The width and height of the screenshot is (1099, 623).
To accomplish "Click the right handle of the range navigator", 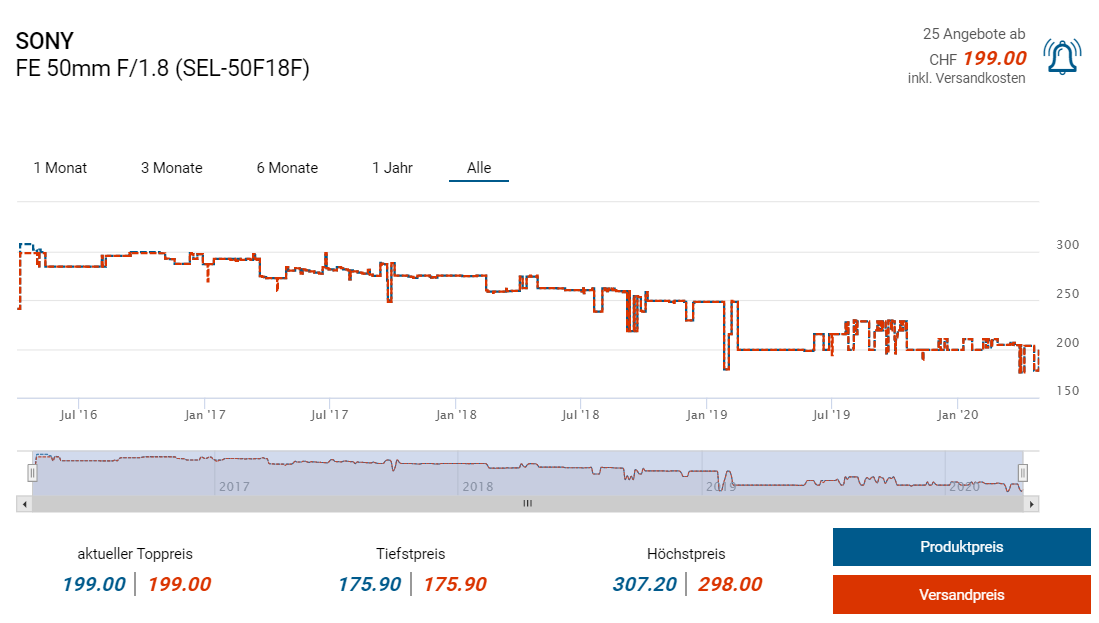I will click(1022, 472).
